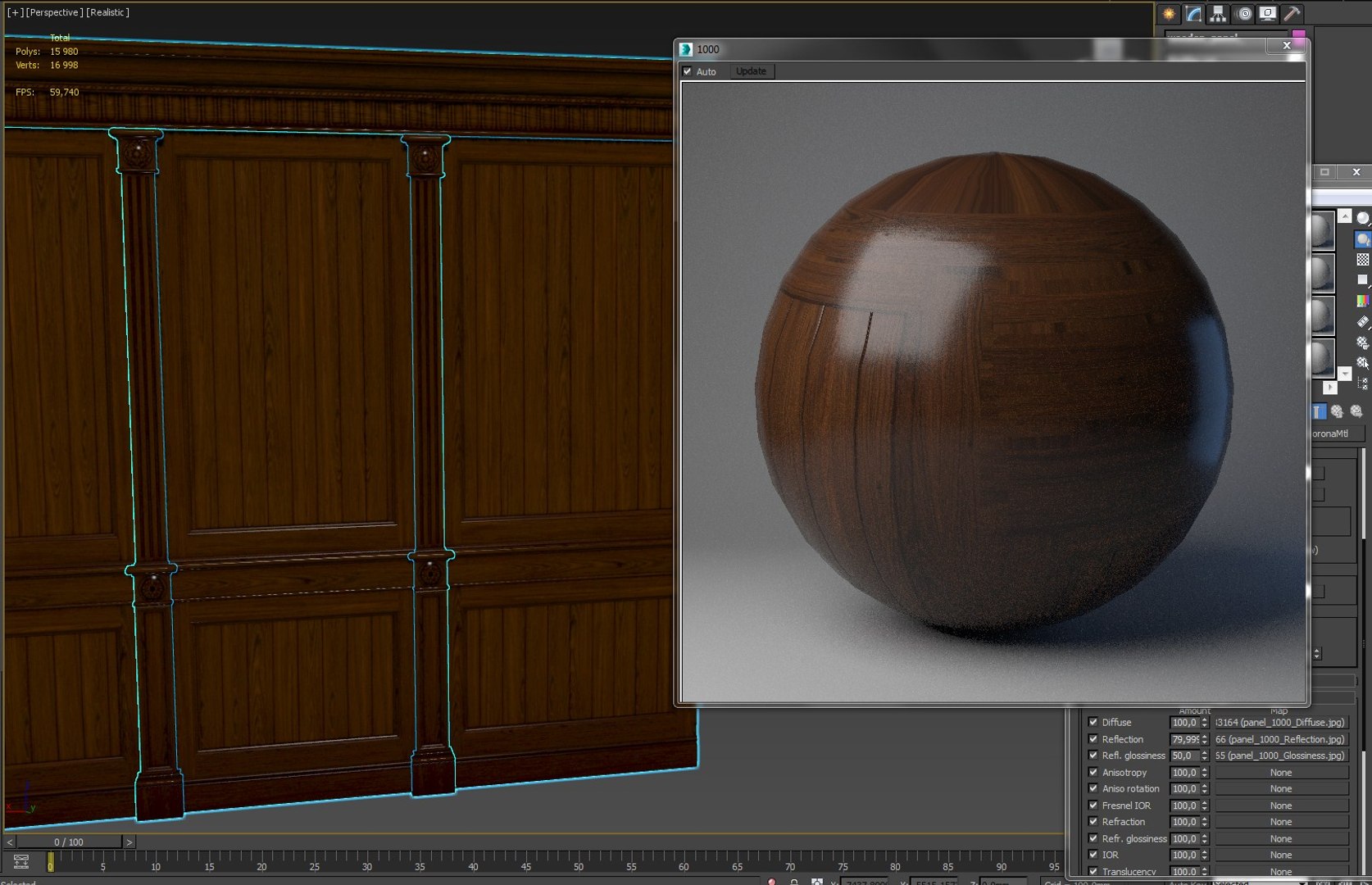
Task: Uncheck the Anisotropy map checkbox
Action: (1093, 772)
